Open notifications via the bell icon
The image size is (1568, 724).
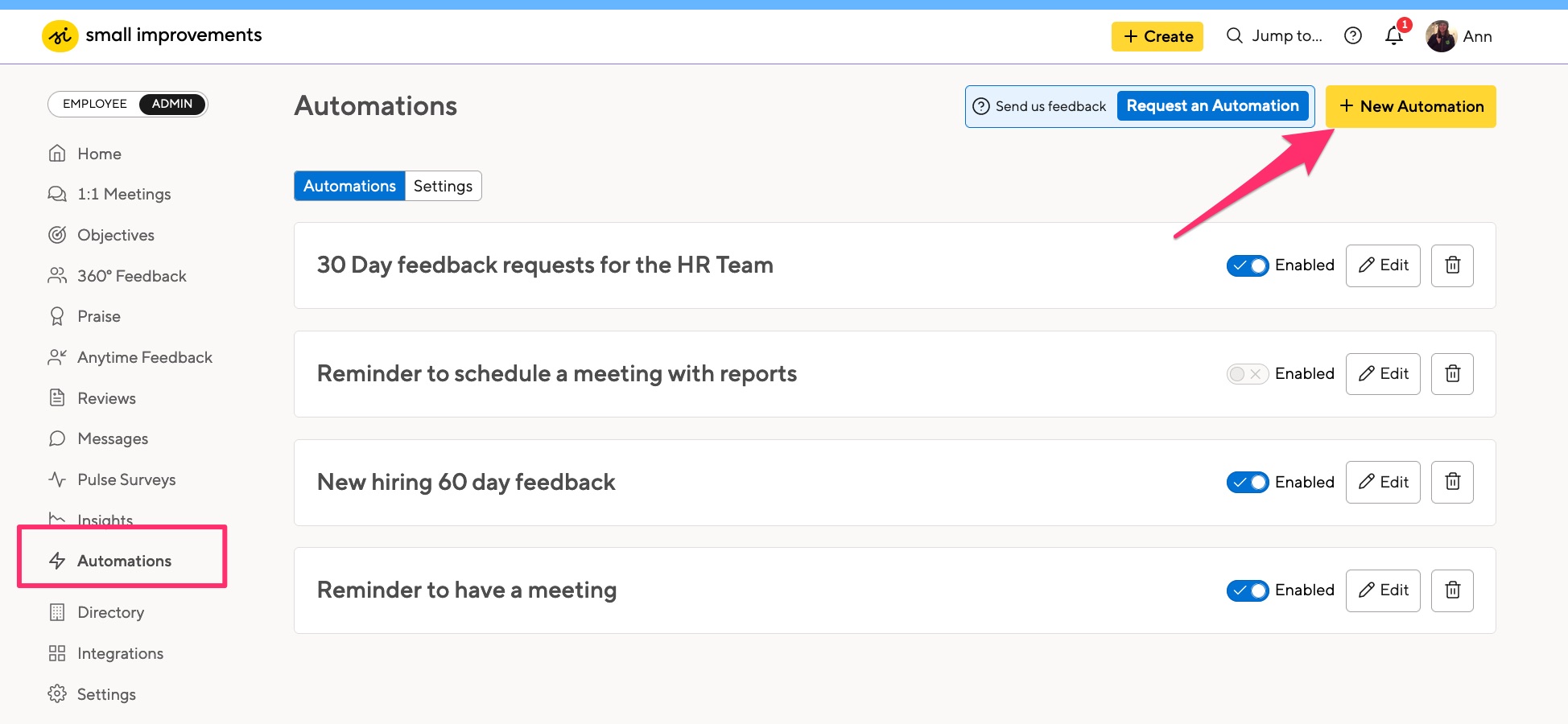coord(1393,36)
